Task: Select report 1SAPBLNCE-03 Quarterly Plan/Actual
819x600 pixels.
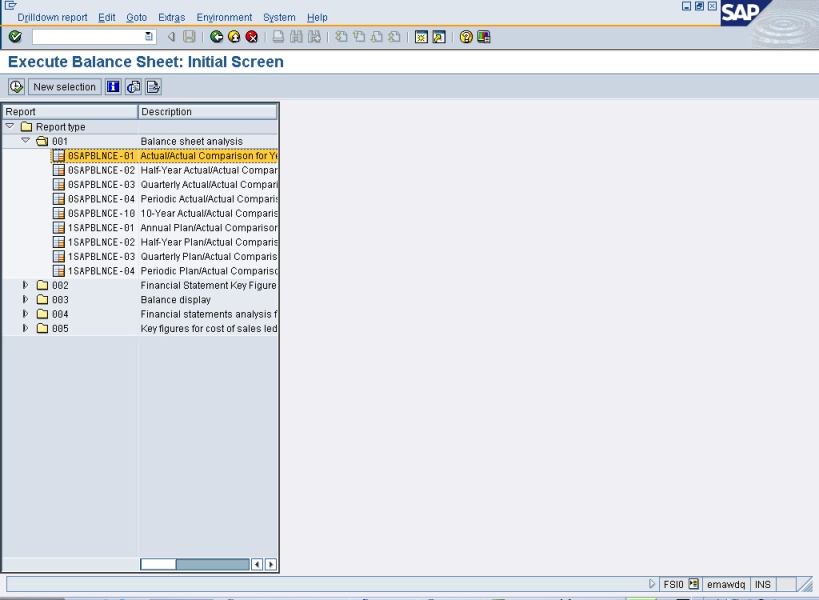Action: pyautogui.click(x=100, y=256)
